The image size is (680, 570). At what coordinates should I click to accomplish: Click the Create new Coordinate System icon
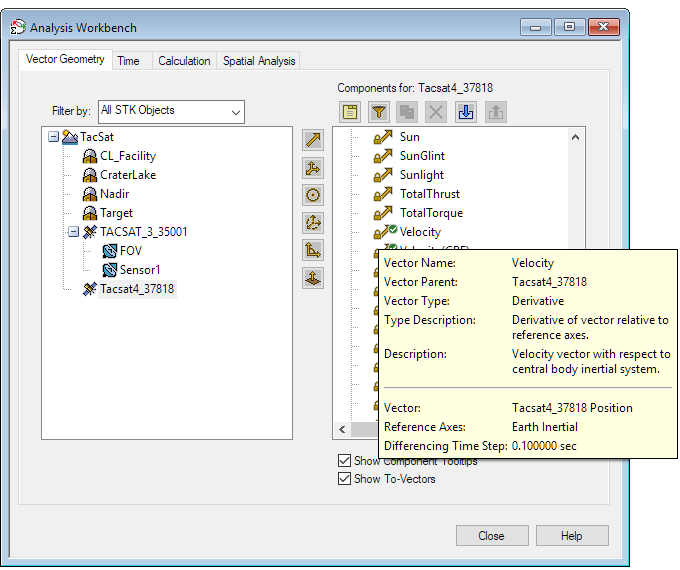313,223
